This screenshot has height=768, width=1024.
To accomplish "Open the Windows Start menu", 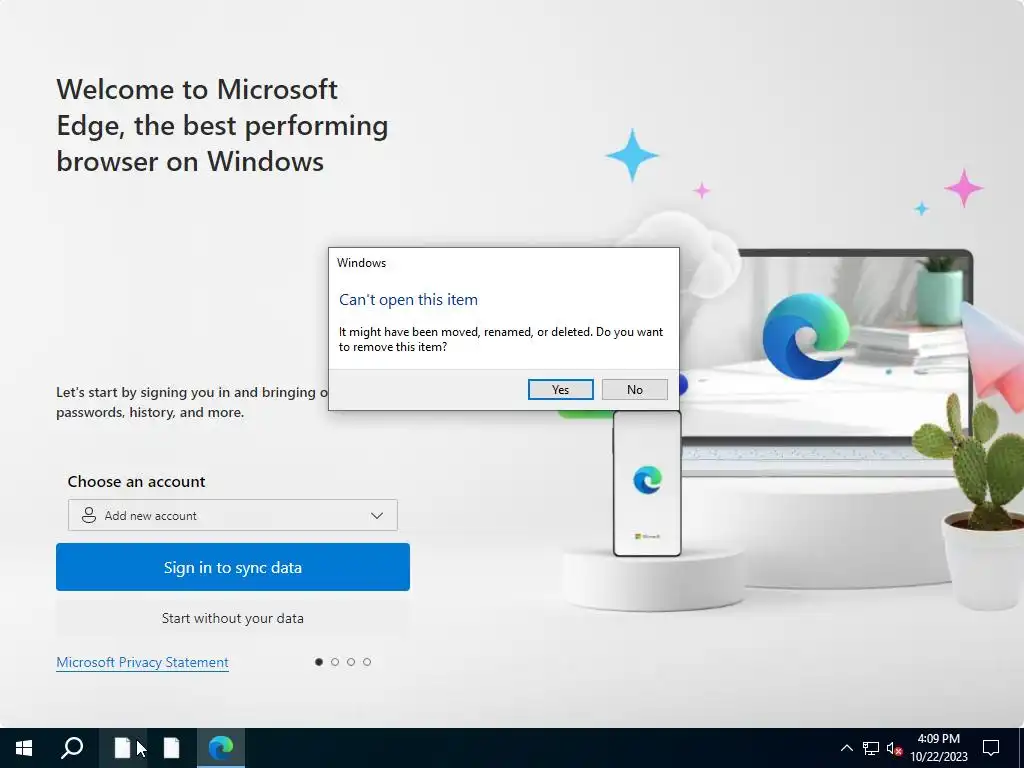I will pos(24,748).
